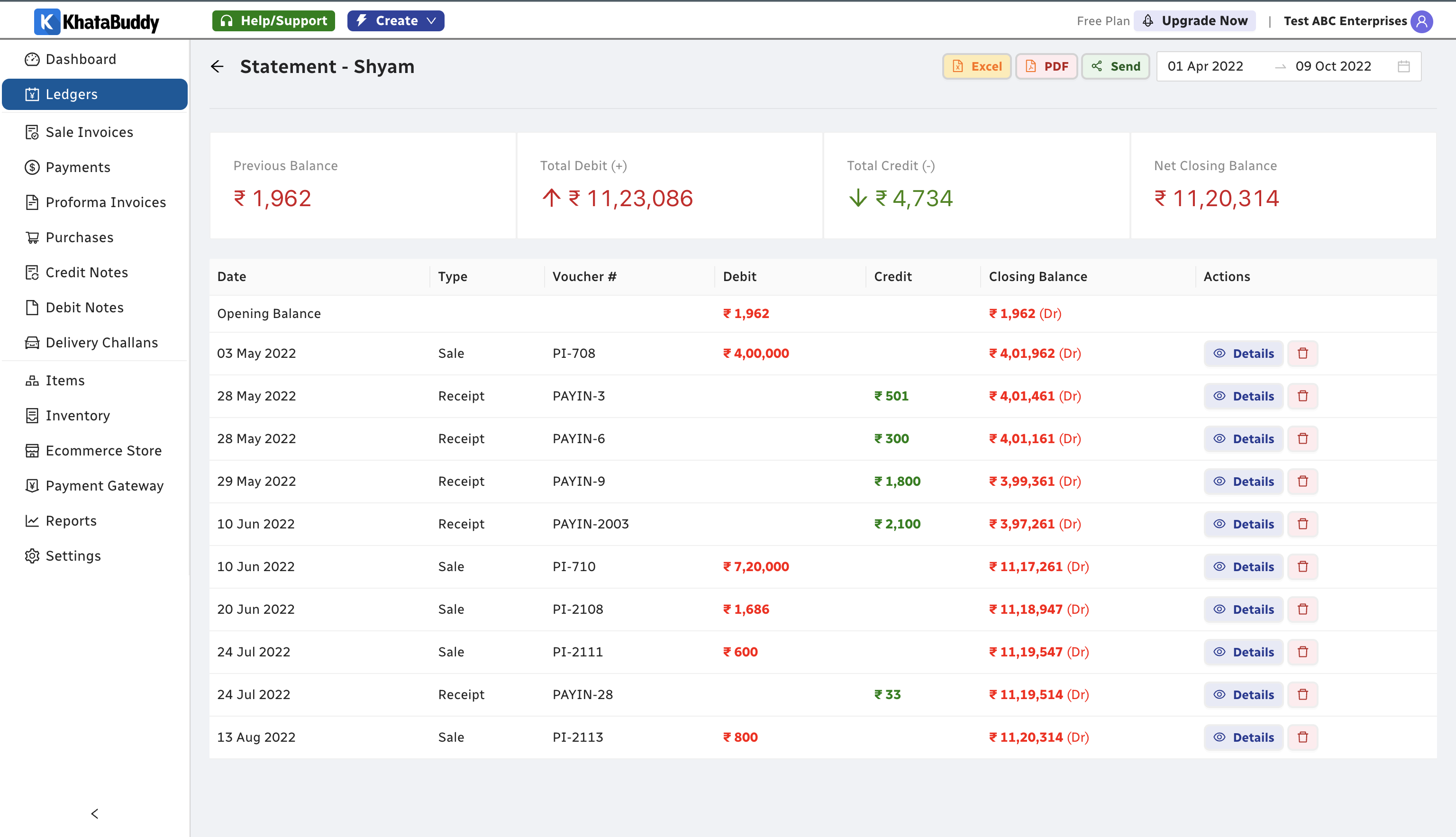Collapse the sidebar with the chevron

[x=95, y=813]
